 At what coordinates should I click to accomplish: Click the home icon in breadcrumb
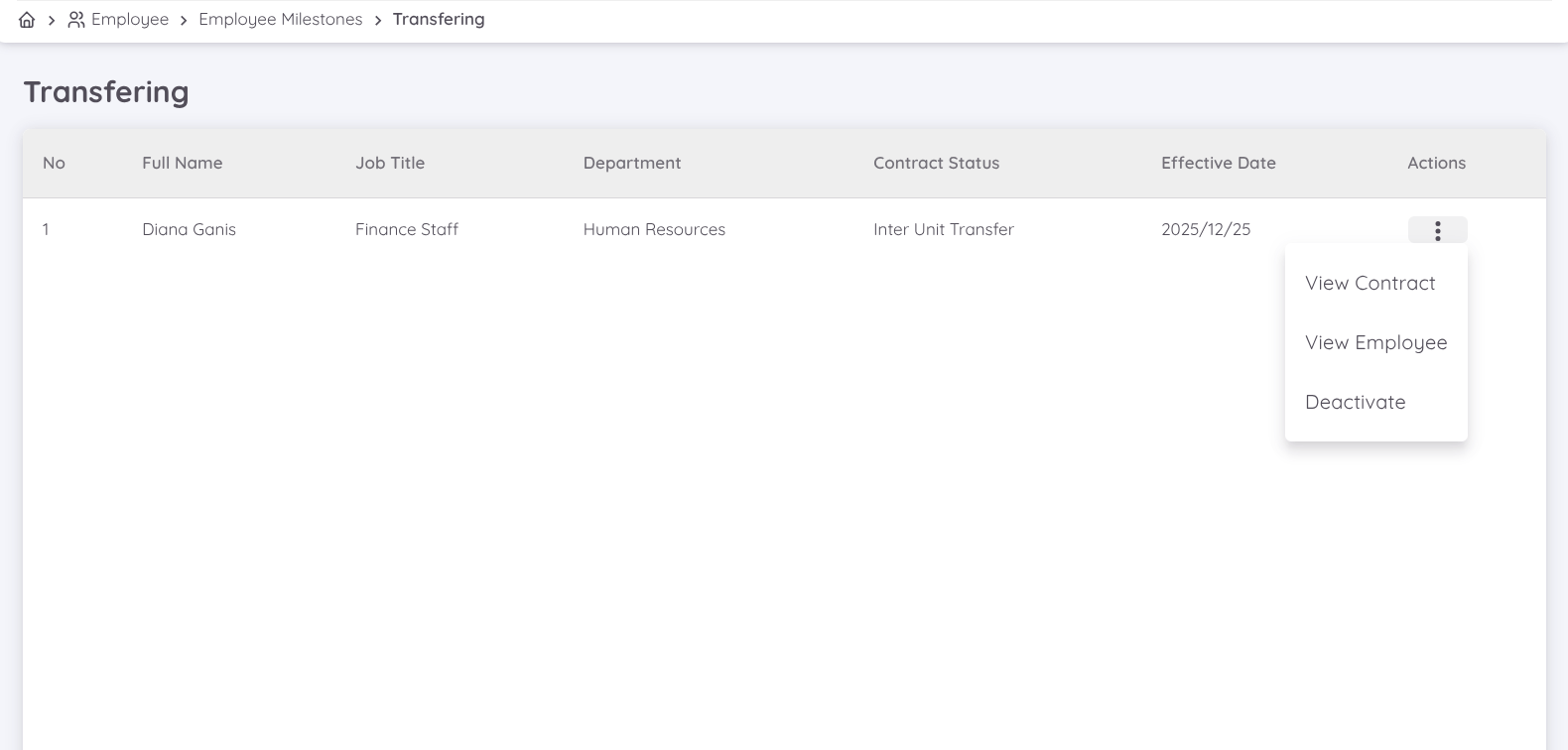click(x=27, y=20)
